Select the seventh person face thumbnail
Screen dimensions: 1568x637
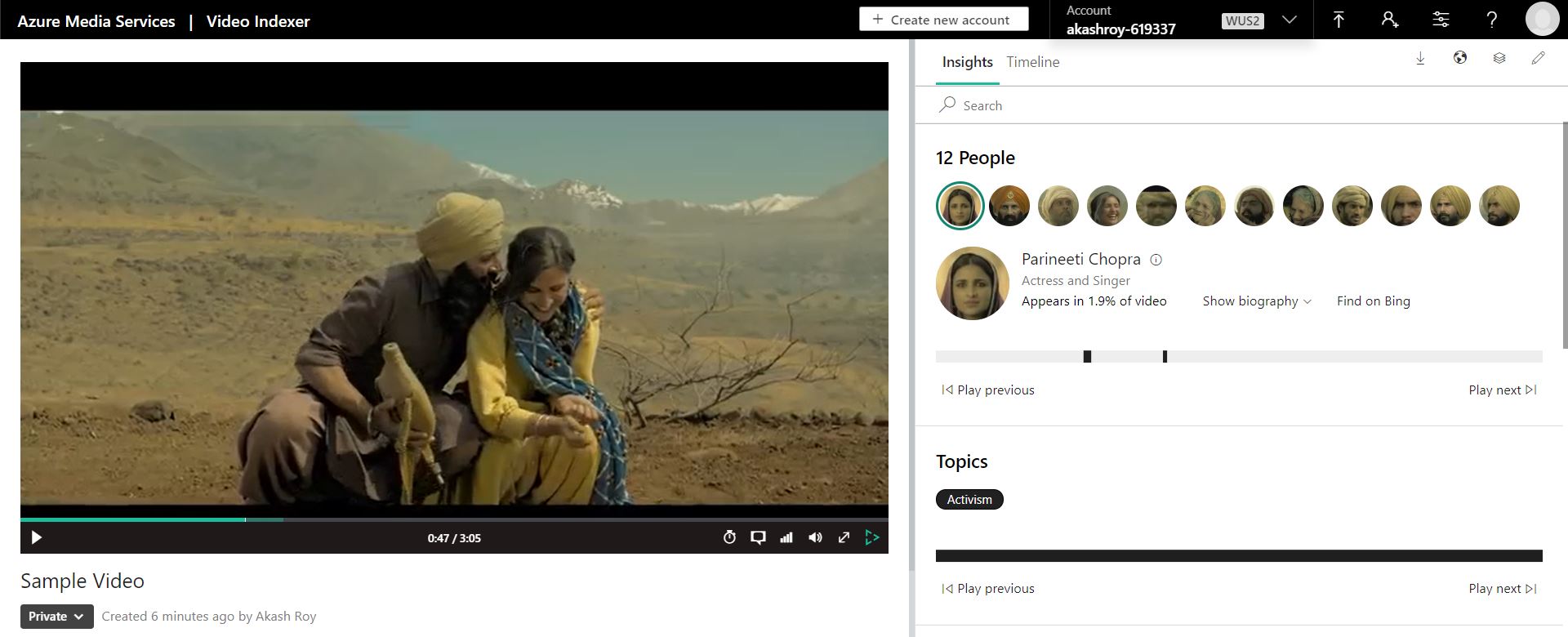coord(1254,206)
